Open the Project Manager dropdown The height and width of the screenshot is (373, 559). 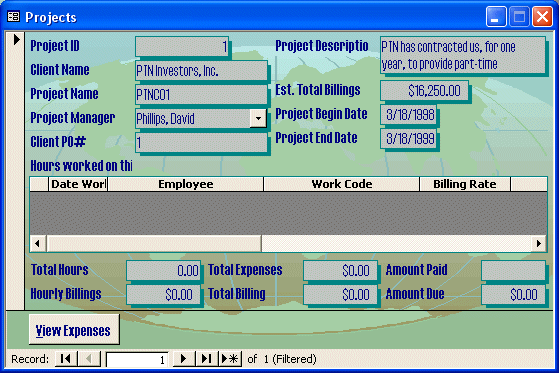point(258,118)
